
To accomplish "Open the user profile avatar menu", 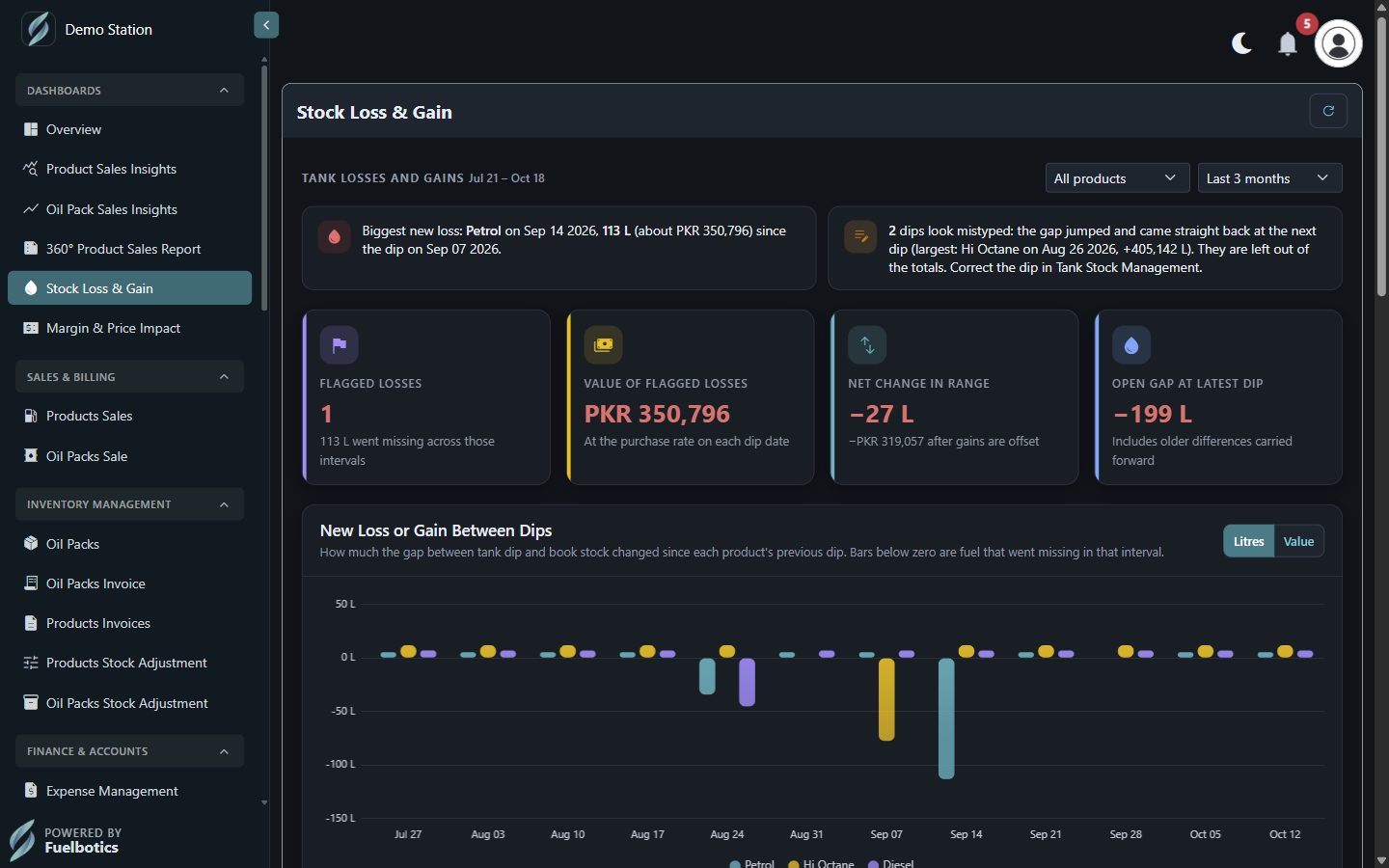I will [1338, 43].
